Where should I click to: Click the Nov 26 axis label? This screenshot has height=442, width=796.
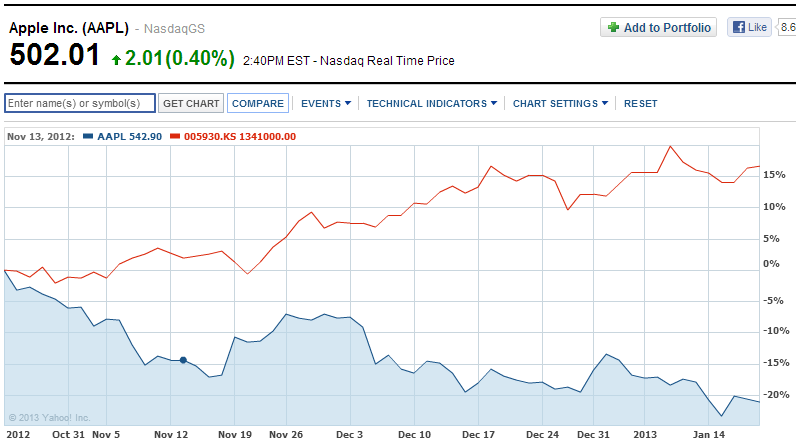tap(286, 435)
